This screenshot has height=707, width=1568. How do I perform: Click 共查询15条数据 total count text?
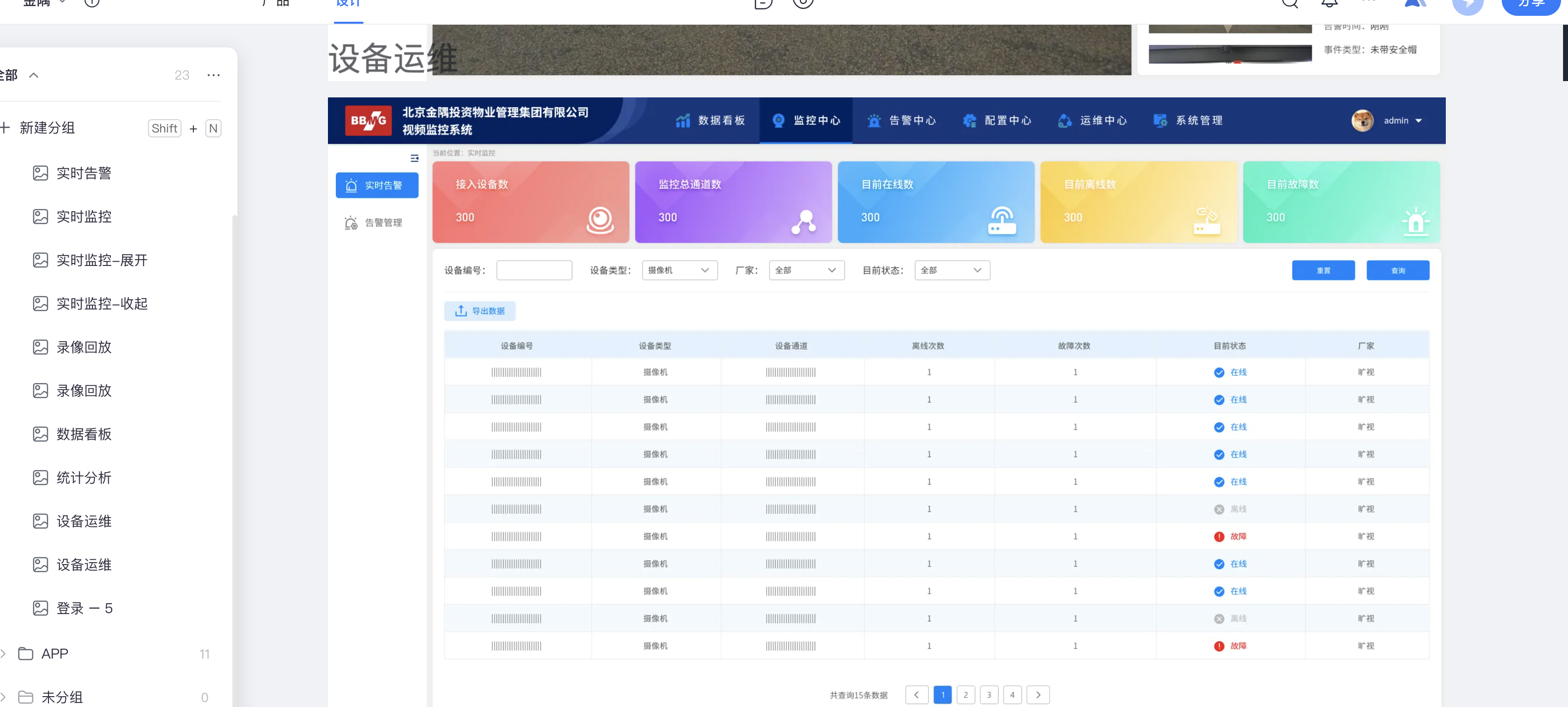(x=859, y=696)
